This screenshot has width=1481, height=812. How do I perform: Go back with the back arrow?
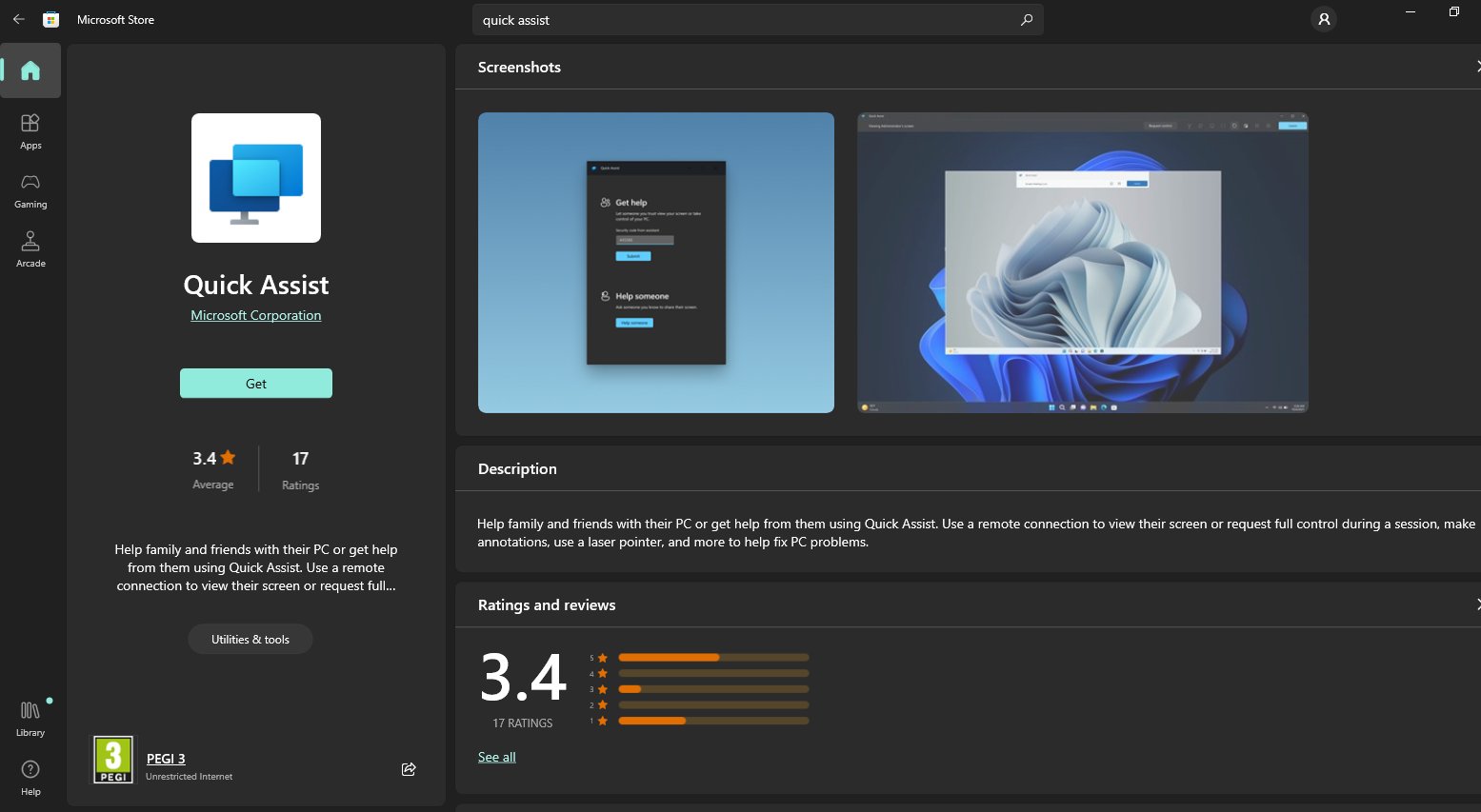click(x=18, y=19)
